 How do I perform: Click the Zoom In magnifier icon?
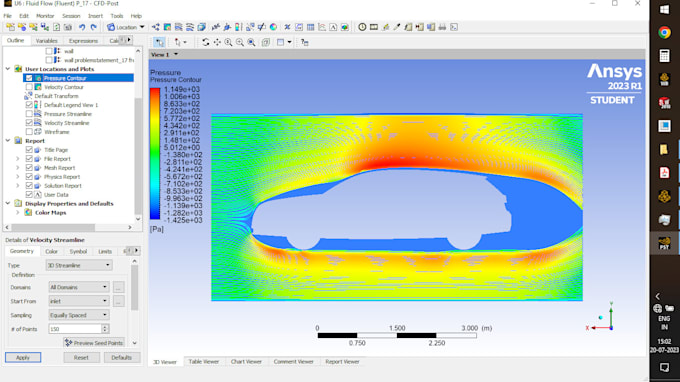tap(229, 42)
